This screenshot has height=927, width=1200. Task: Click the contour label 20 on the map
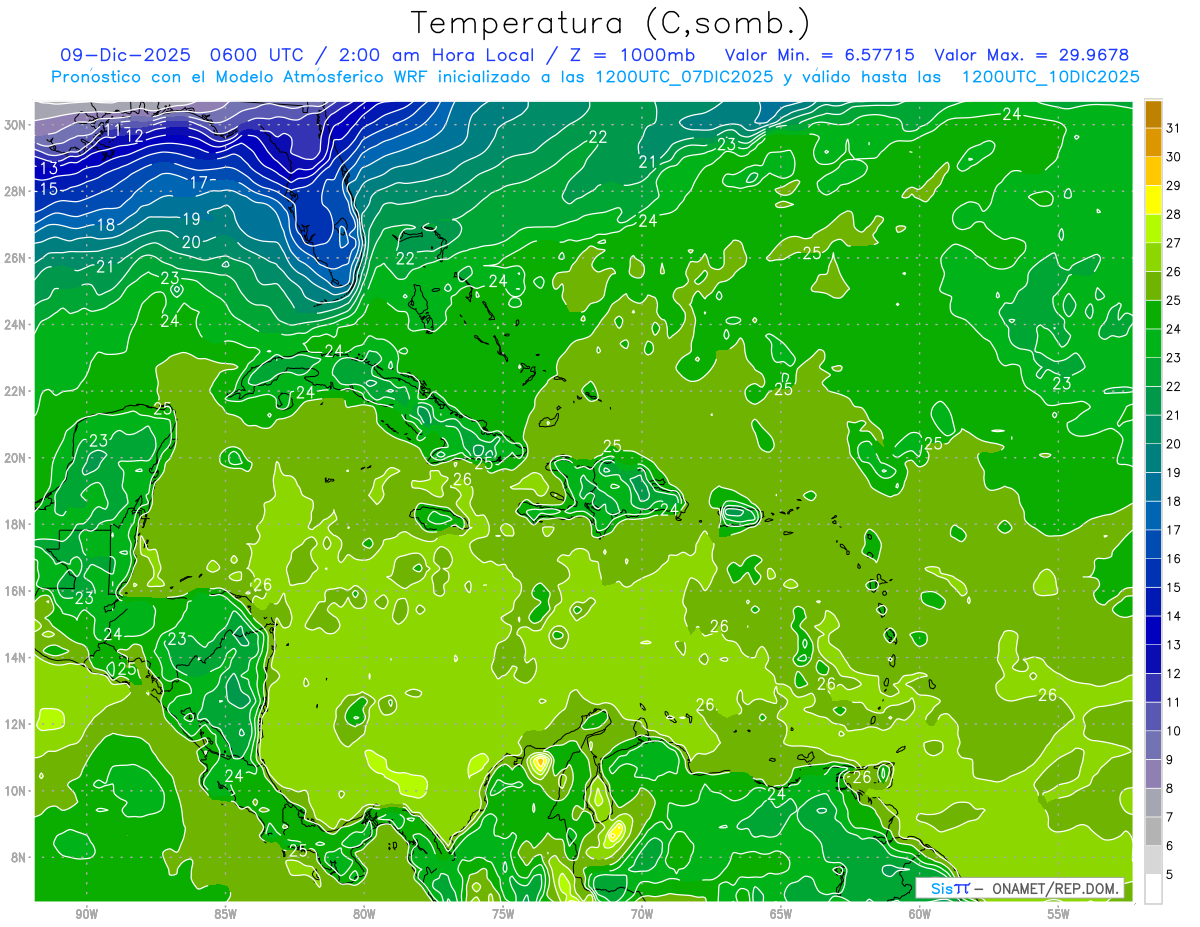191,241
